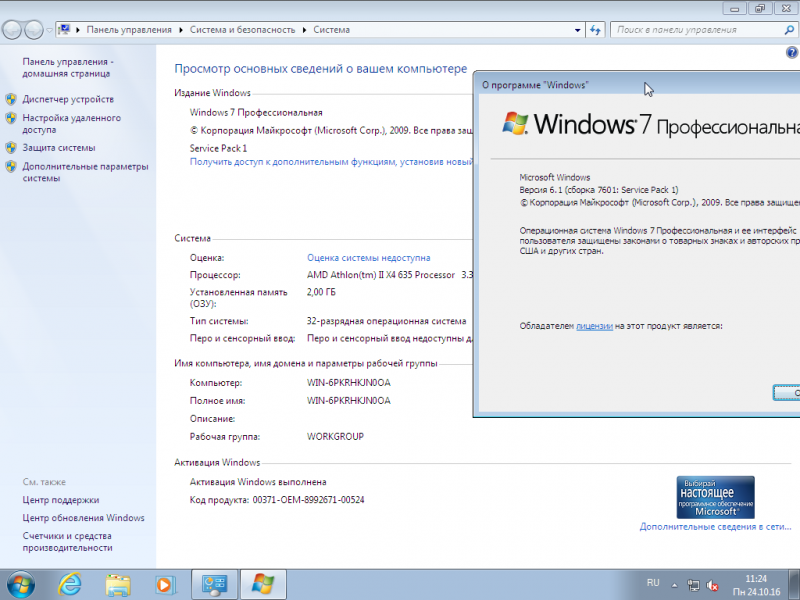800x600 pixels.
Task: Click the 'О программе "Windows"' title bar
Action: pyautogui.click(x=637, y=85)
